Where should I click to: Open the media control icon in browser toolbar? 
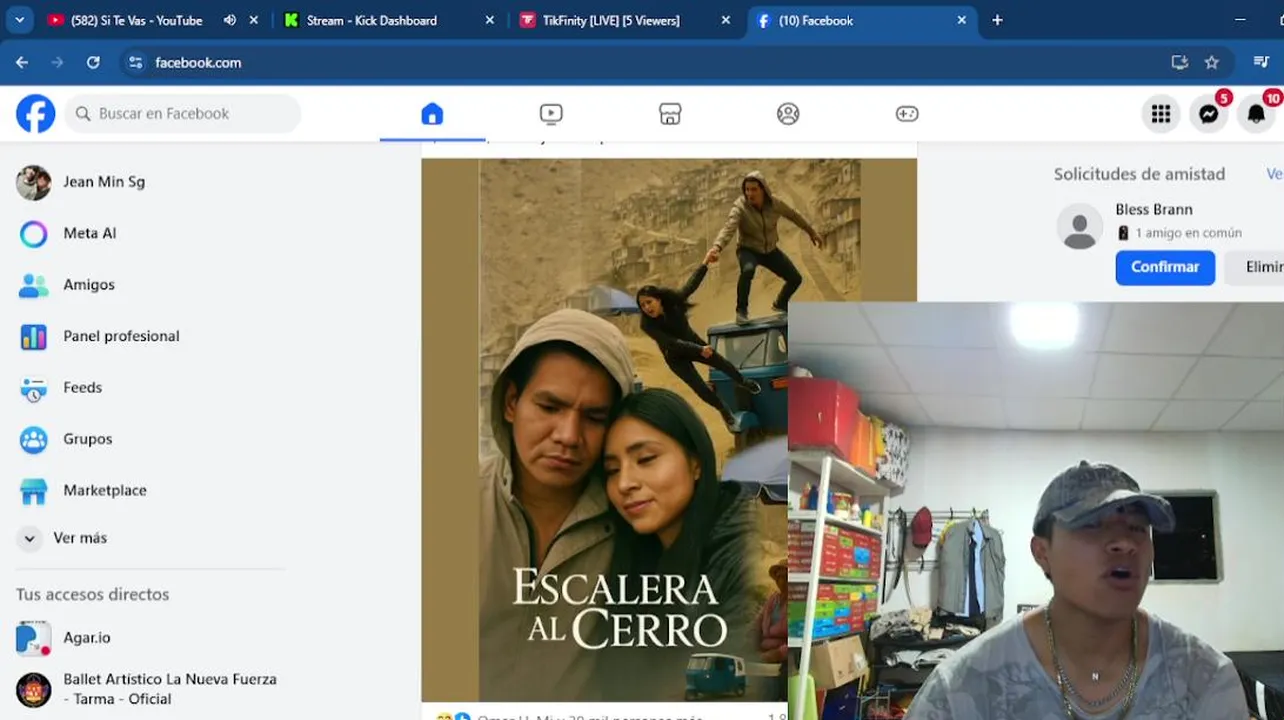[x=1261, y=62]
